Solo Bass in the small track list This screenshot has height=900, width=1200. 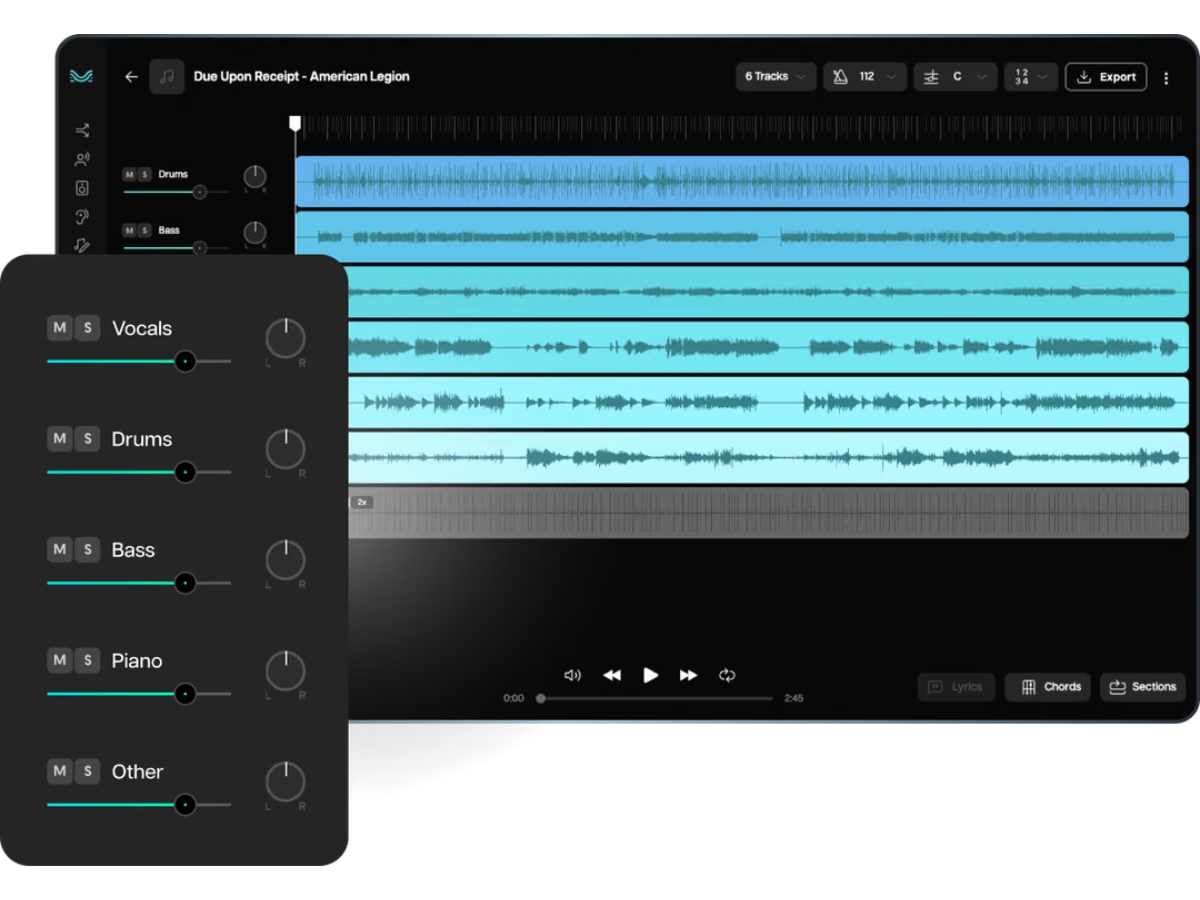pos(145,230)
